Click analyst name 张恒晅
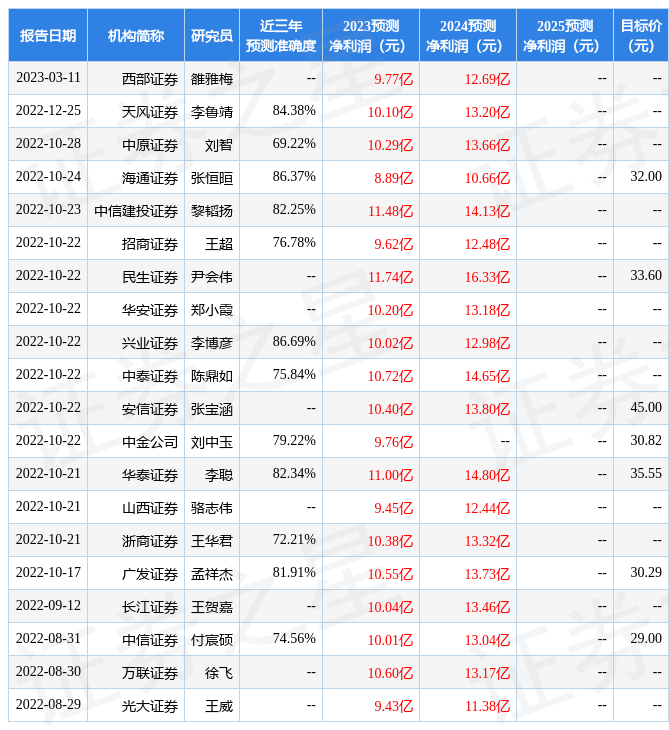This screenshot has width=669, height=730. click(x=212, y=177)
